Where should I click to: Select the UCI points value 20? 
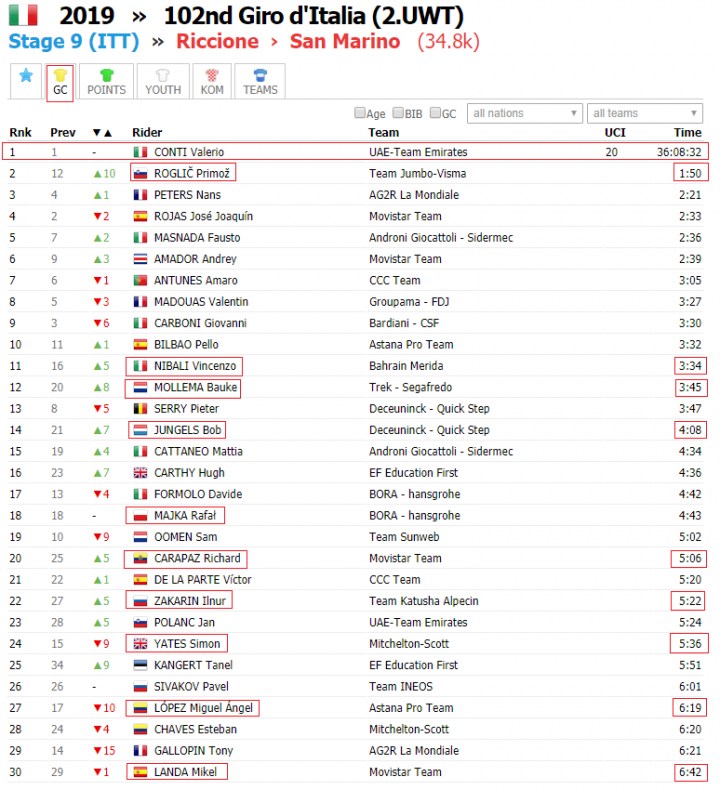pos(611,152)
